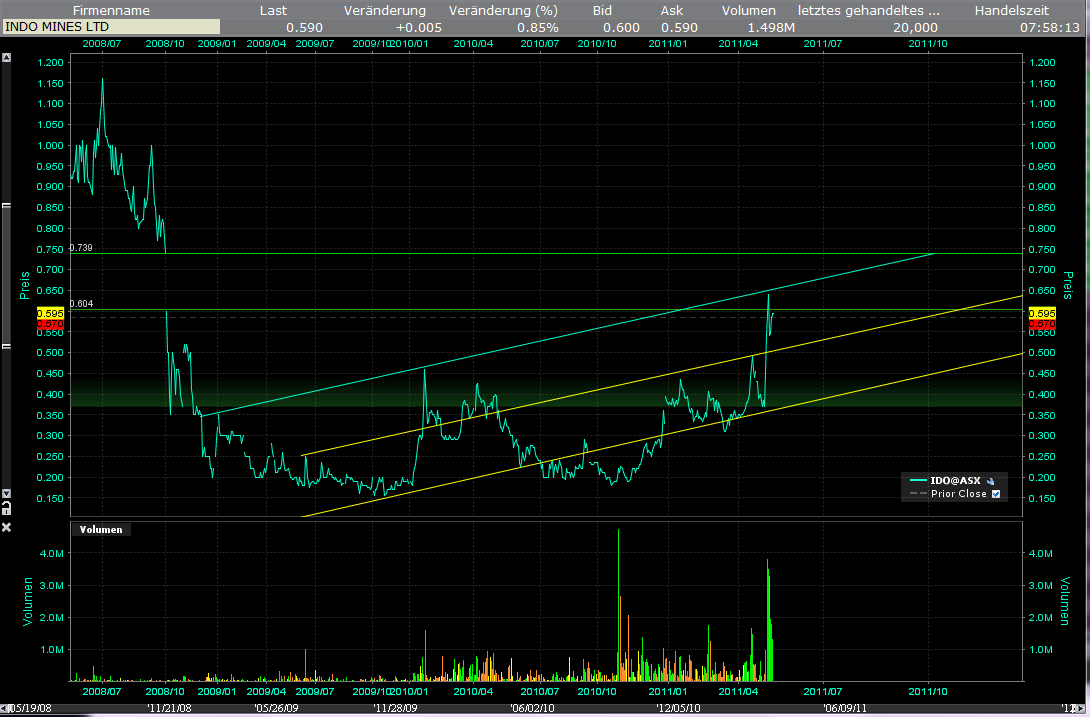Click the Firmenname column header
The width and height of the screenshot is (1090, 717).
point(111,9)
